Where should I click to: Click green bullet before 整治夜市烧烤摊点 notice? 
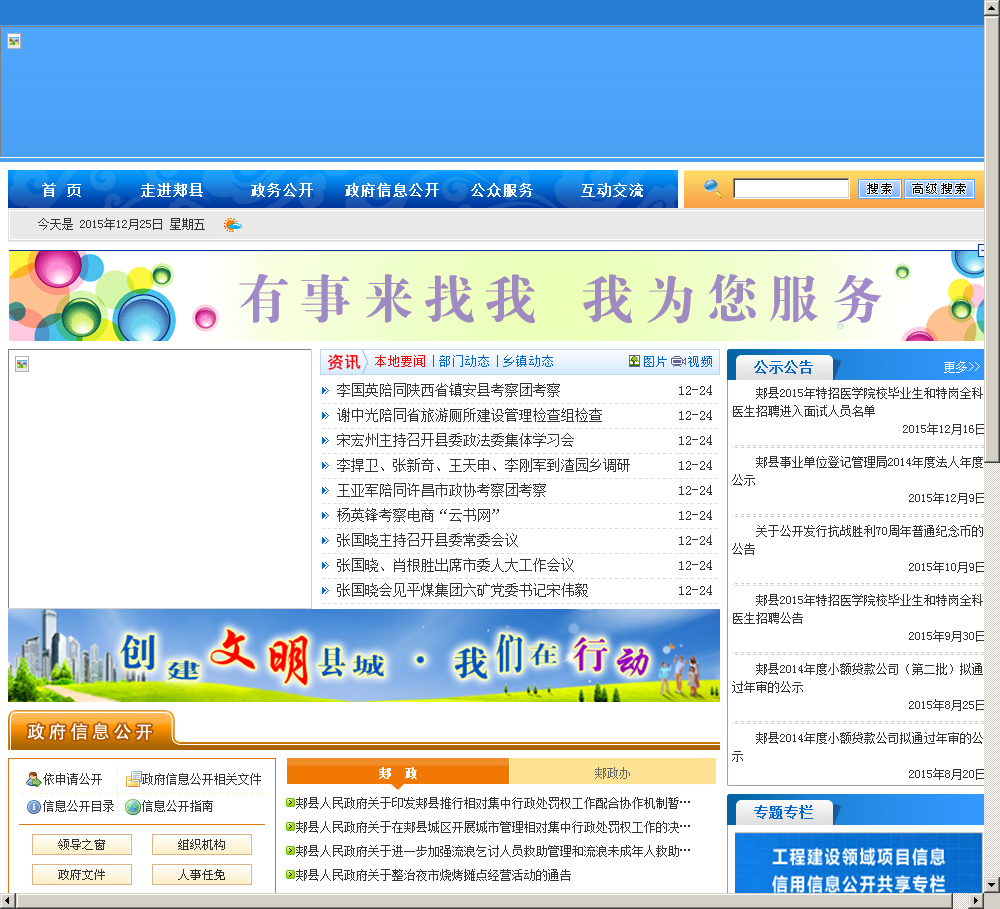tap(290, 875)
